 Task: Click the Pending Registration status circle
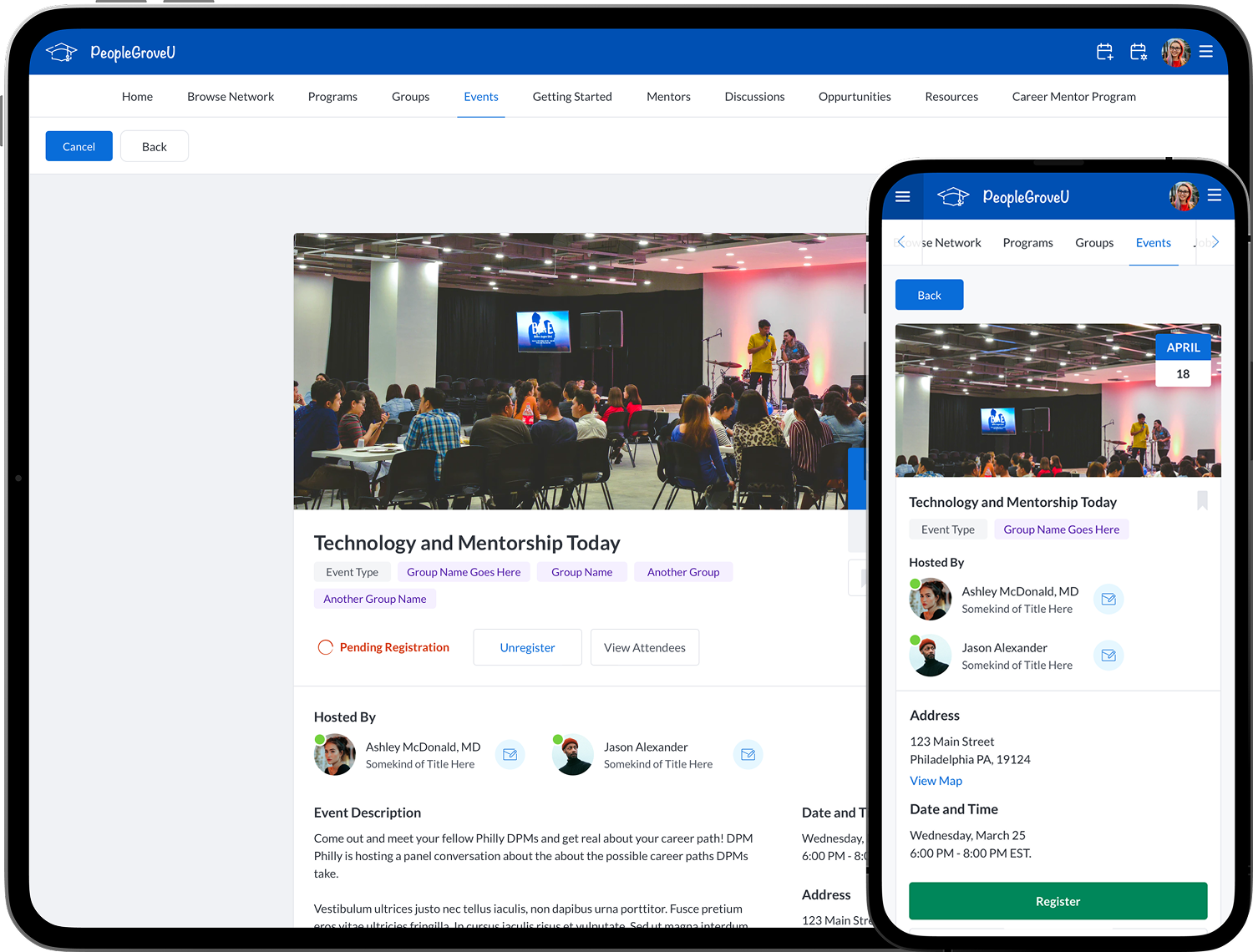pyautogui.click(x=326, y=647)
